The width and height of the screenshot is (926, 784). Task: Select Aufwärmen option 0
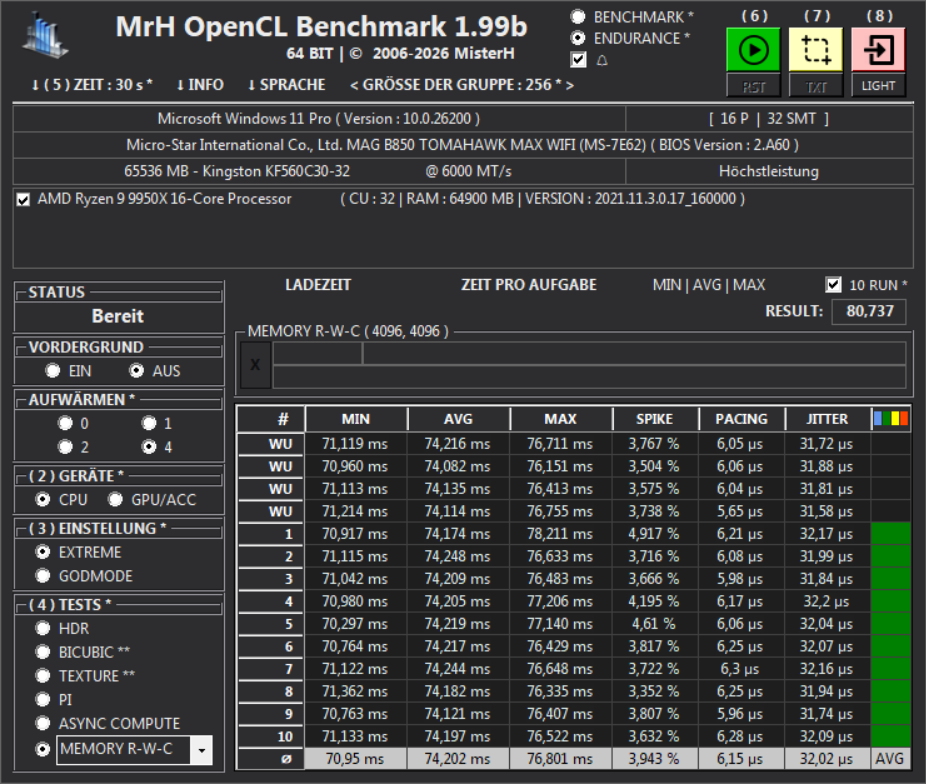[x=65, y=423]
